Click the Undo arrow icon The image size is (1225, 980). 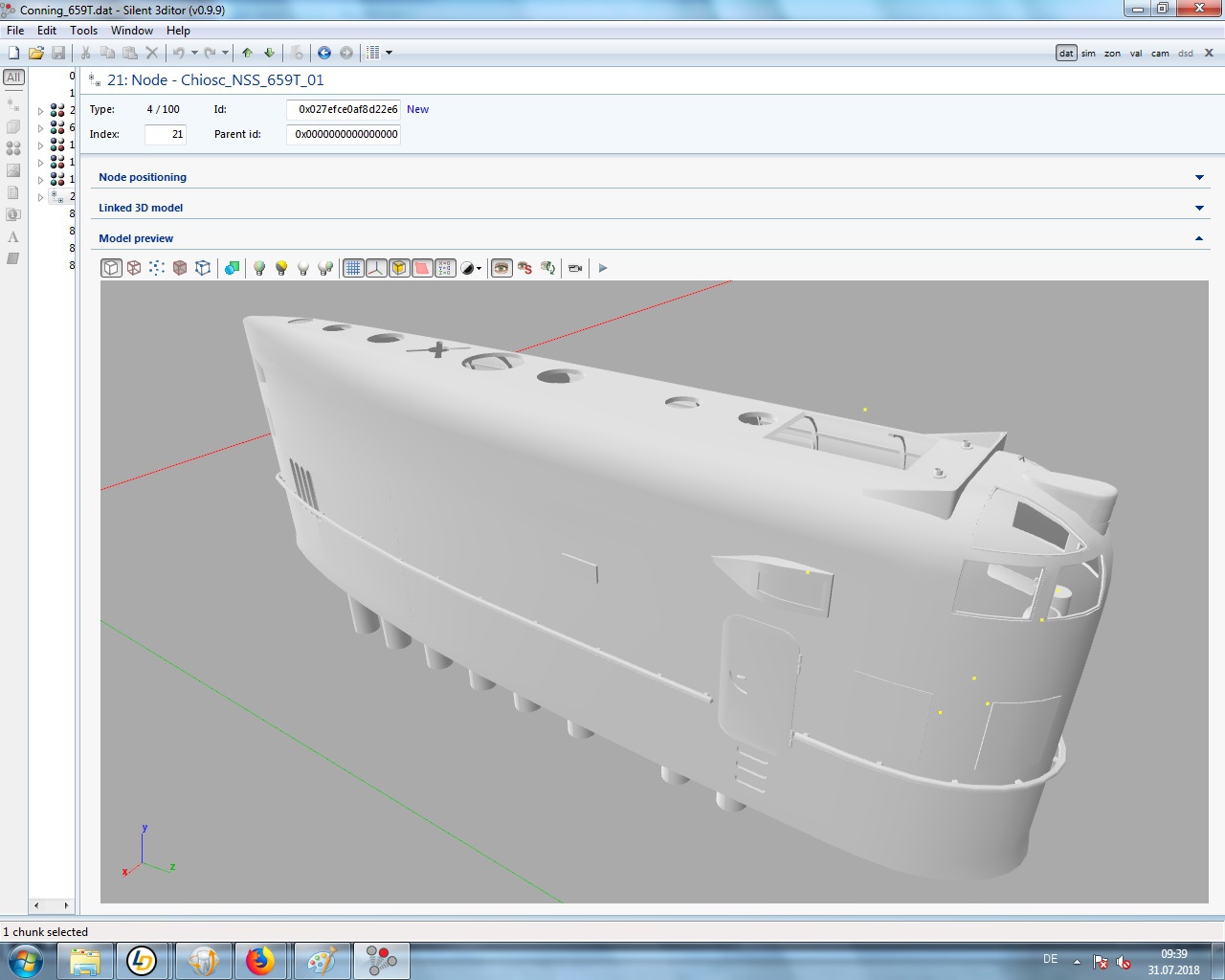tap(178, 53)
